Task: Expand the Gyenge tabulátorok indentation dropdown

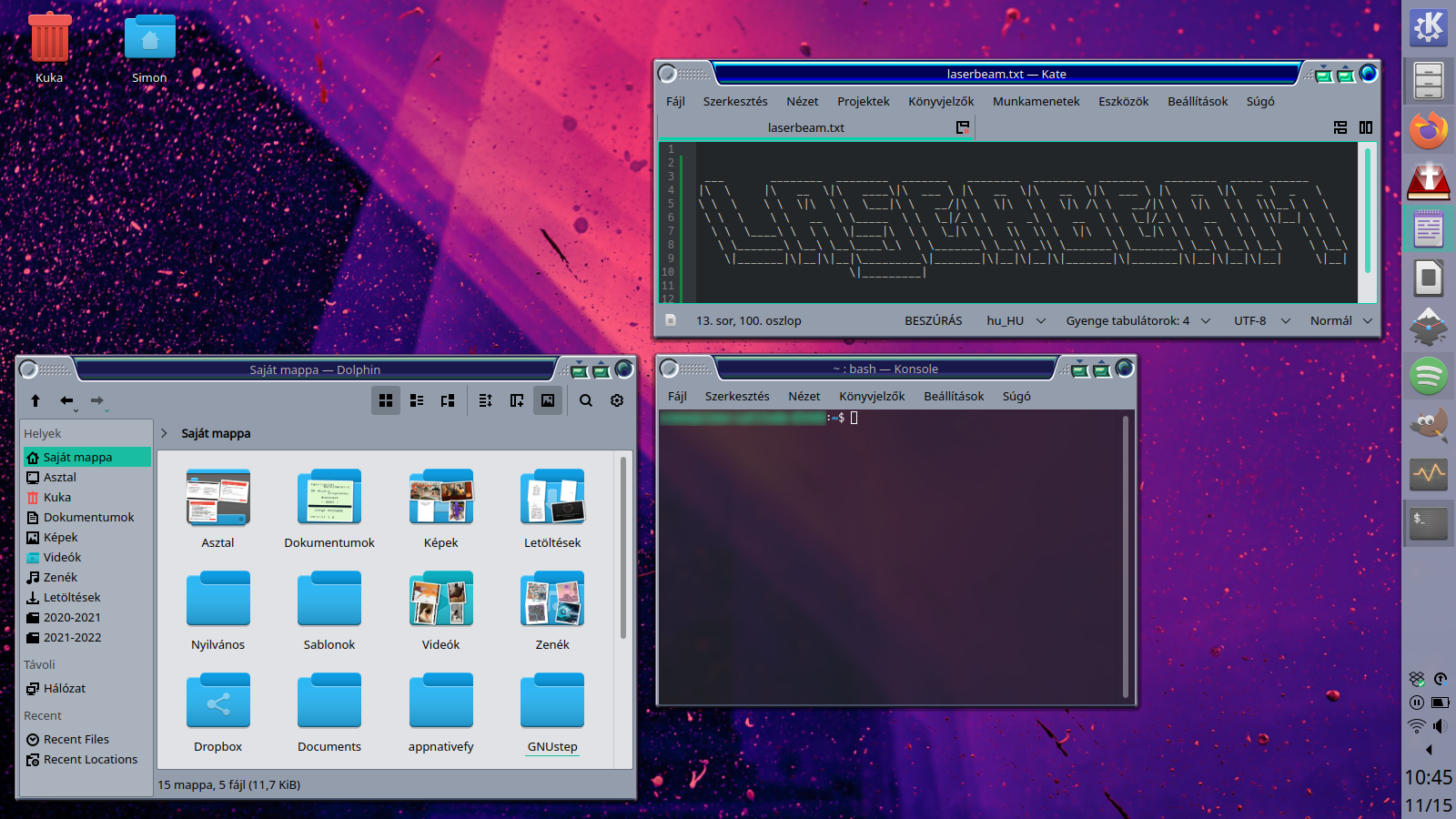Action: pyautogui.click(x=1137, y=320)
